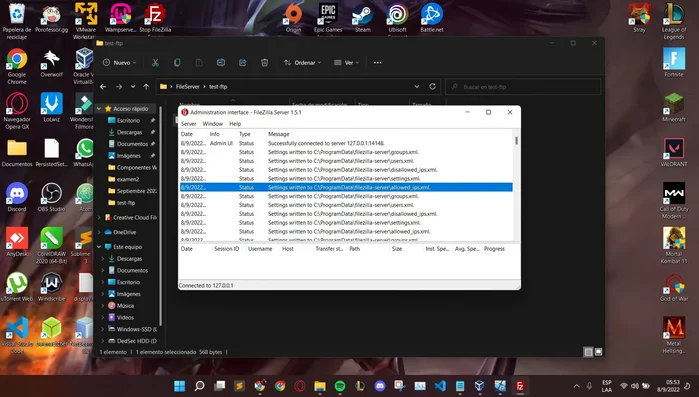The height and width of the screenshot is (397, 699).
Task: Select examen2 folder in quick access
Action: click(x=127, y=179)
